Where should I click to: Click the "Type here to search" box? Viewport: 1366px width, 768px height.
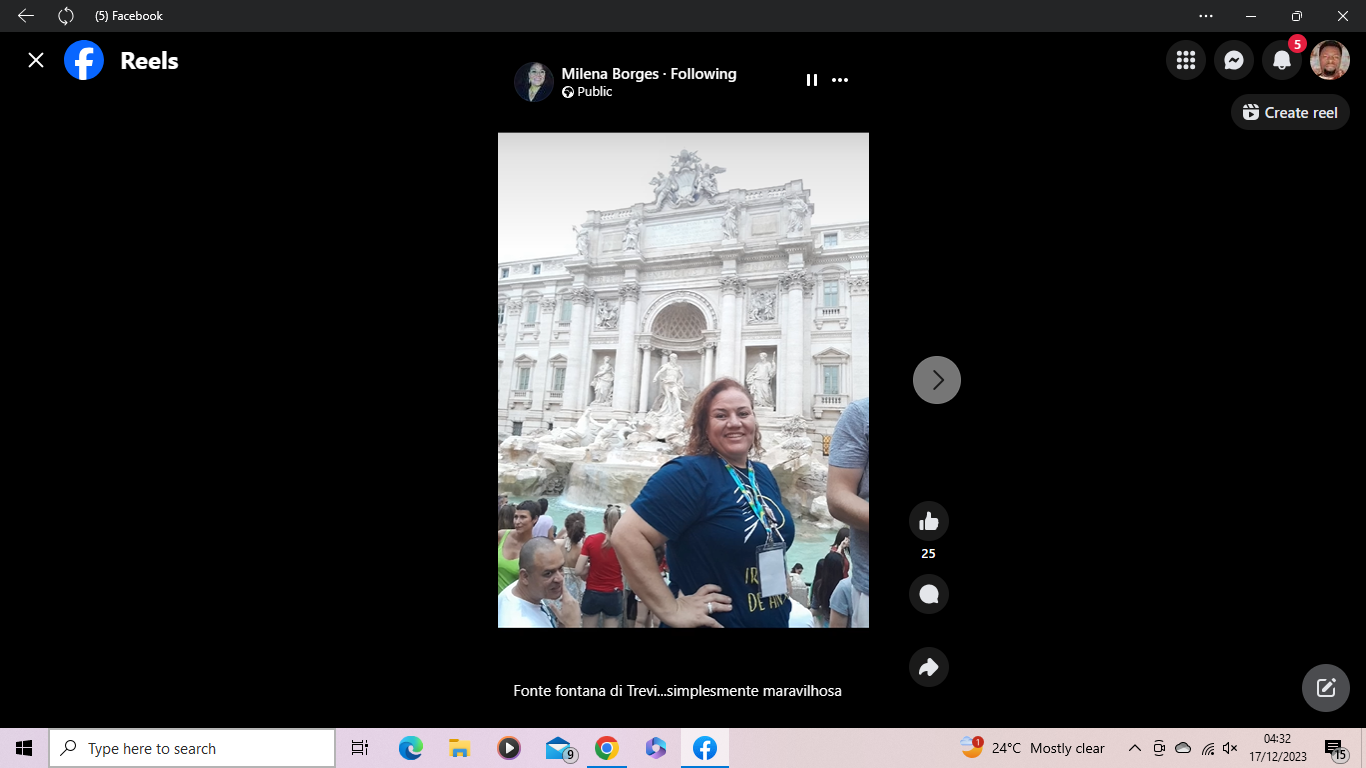click(x=192, y=748)
